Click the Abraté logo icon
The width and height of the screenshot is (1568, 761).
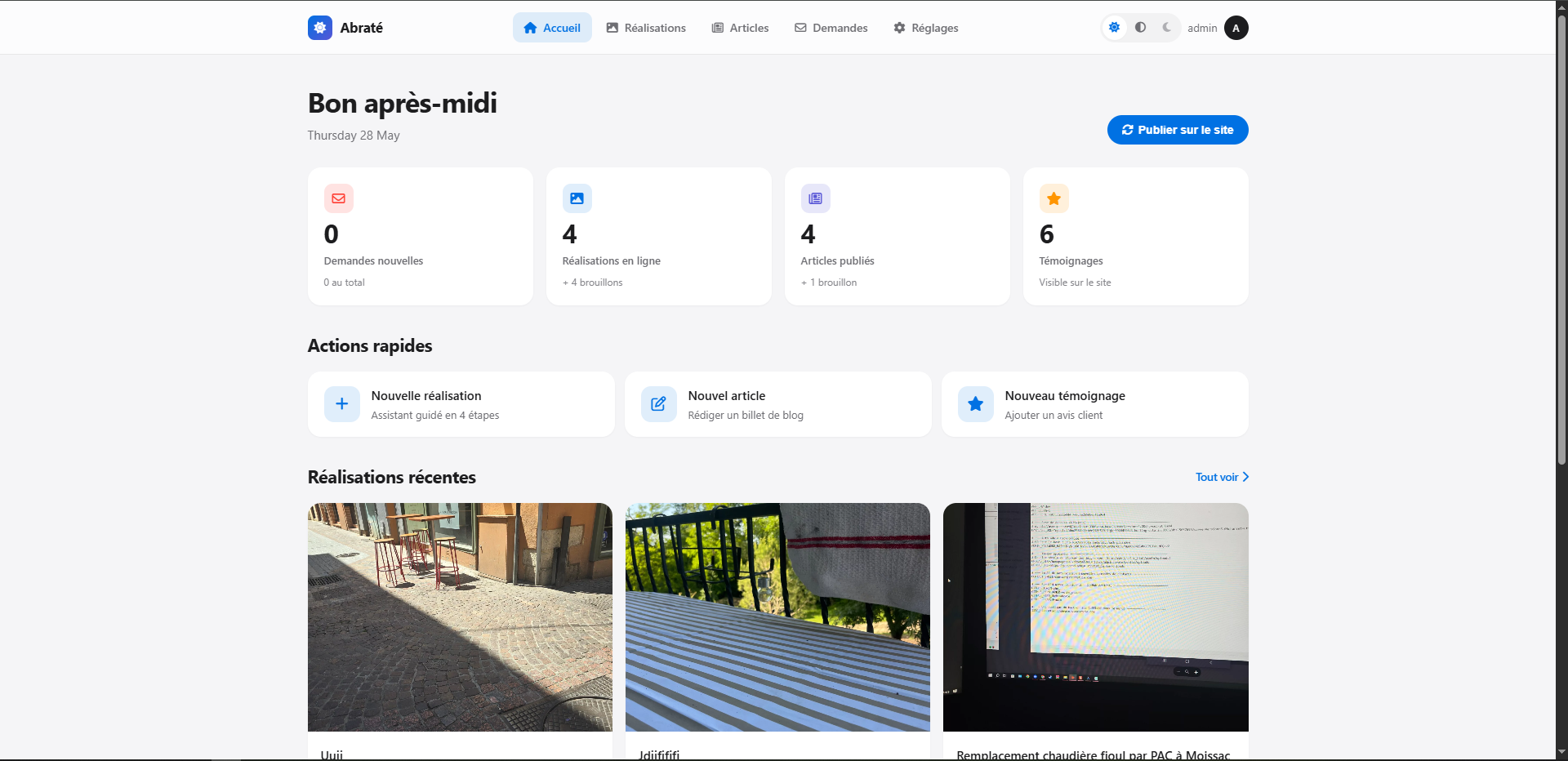(320, 28)
